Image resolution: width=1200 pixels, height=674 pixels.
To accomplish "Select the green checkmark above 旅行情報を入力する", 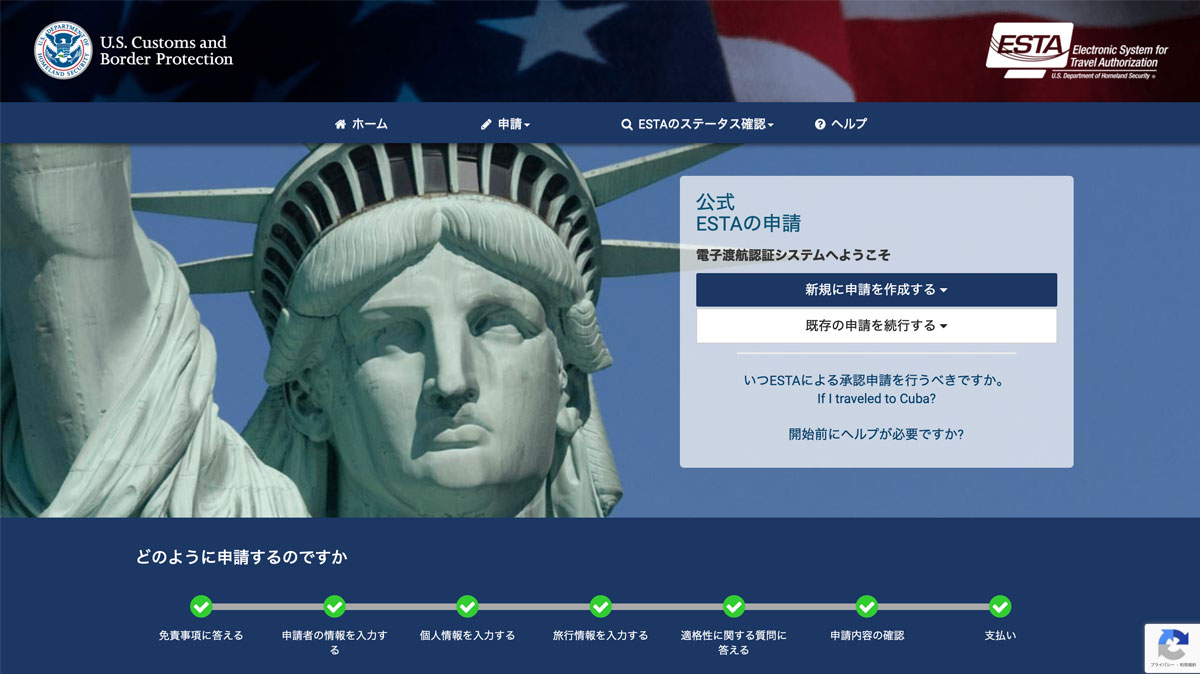I will click(600, 606).
